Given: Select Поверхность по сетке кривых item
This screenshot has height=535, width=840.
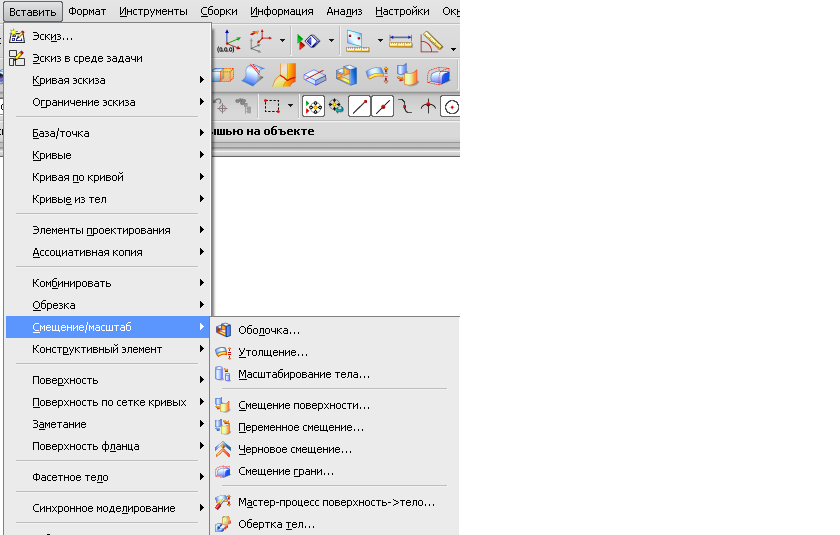Looking at the screenshot, I should tap(108, 402).
